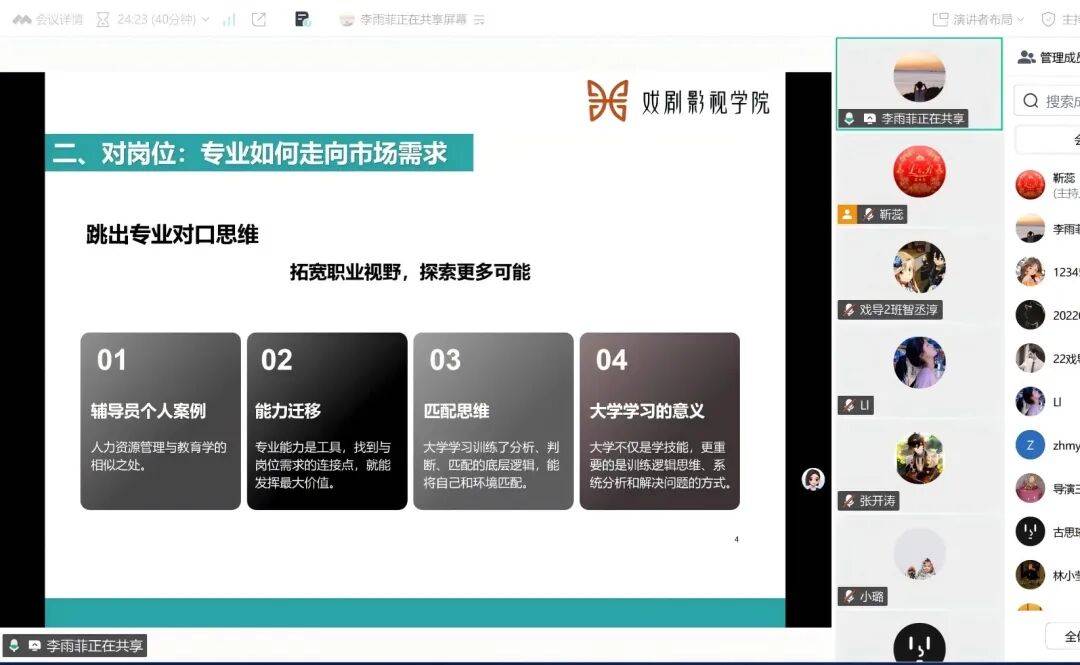This screenshot has width=1080, height=665.
Task: Click muted mic icon on 戏导2班智丞淳 tile
Action: (849, 310)
